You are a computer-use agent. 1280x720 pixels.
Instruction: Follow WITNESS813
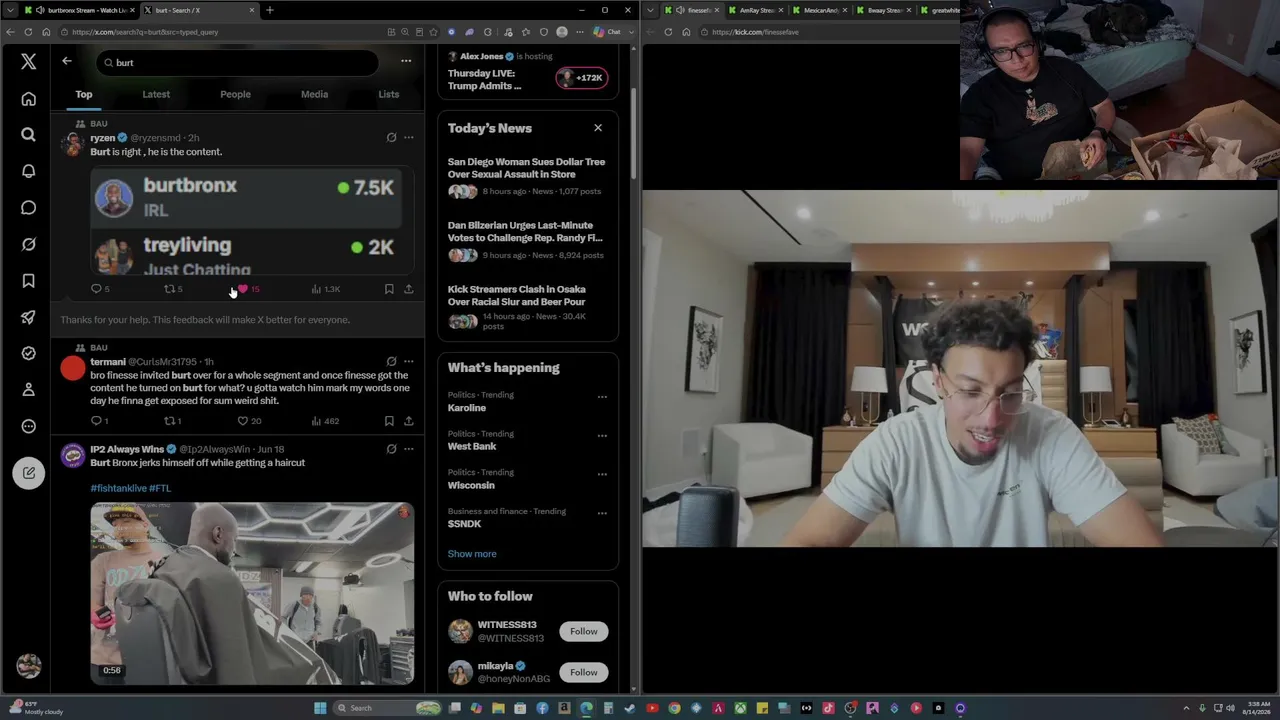click(584, 631)
